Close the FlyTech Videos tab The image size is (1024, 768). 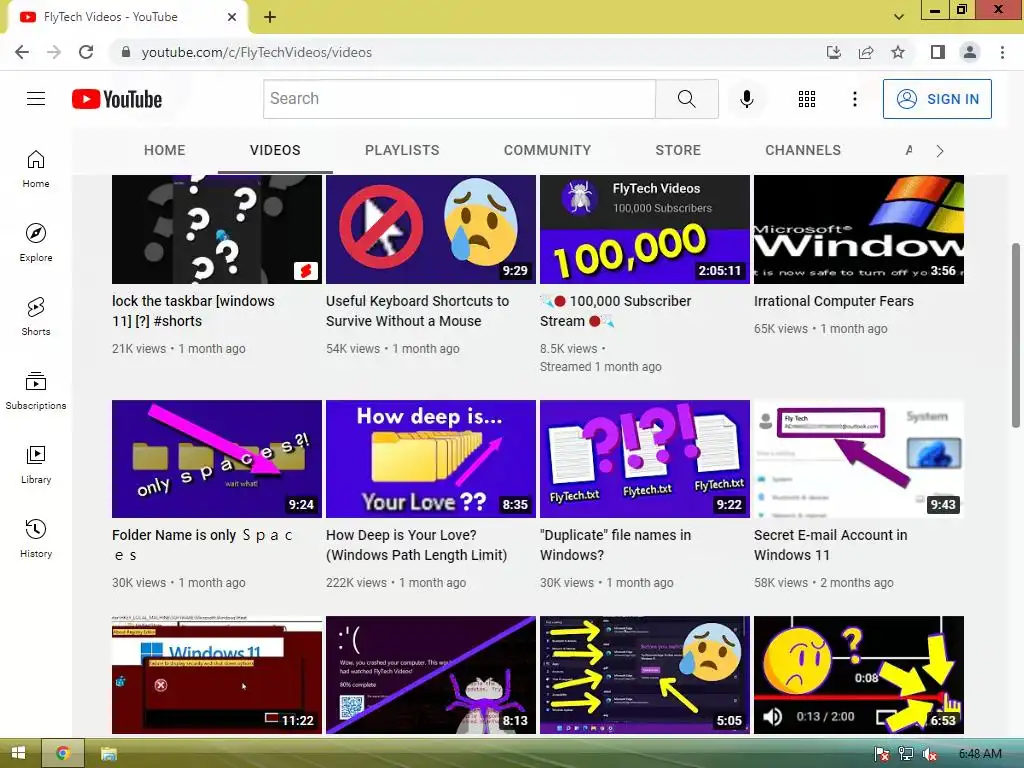click(232, 17)
